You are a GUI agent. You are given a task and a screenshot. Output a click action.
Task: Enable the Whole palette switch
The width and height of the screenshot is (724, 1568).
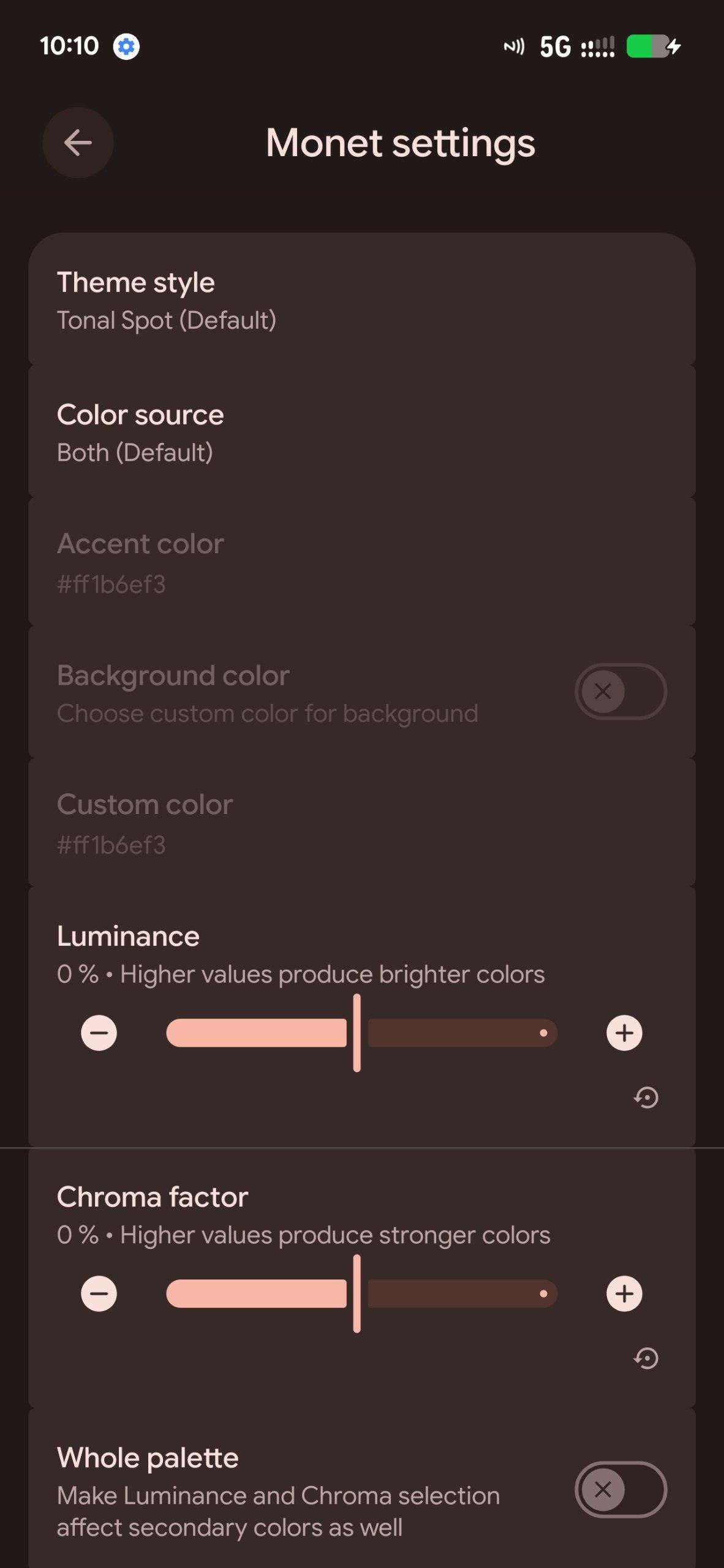pyautogui.click(x=620, y=1490)
